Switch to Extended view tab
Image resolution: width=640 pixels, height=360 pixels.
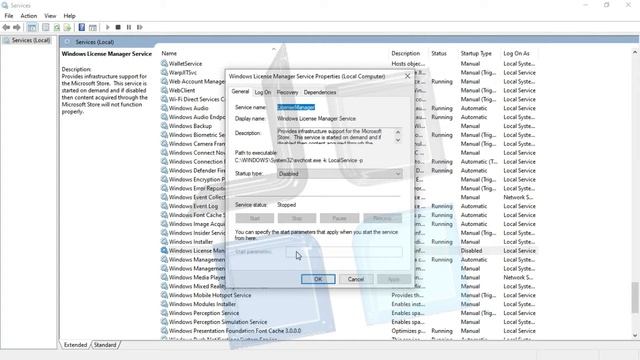coord(76,345)
